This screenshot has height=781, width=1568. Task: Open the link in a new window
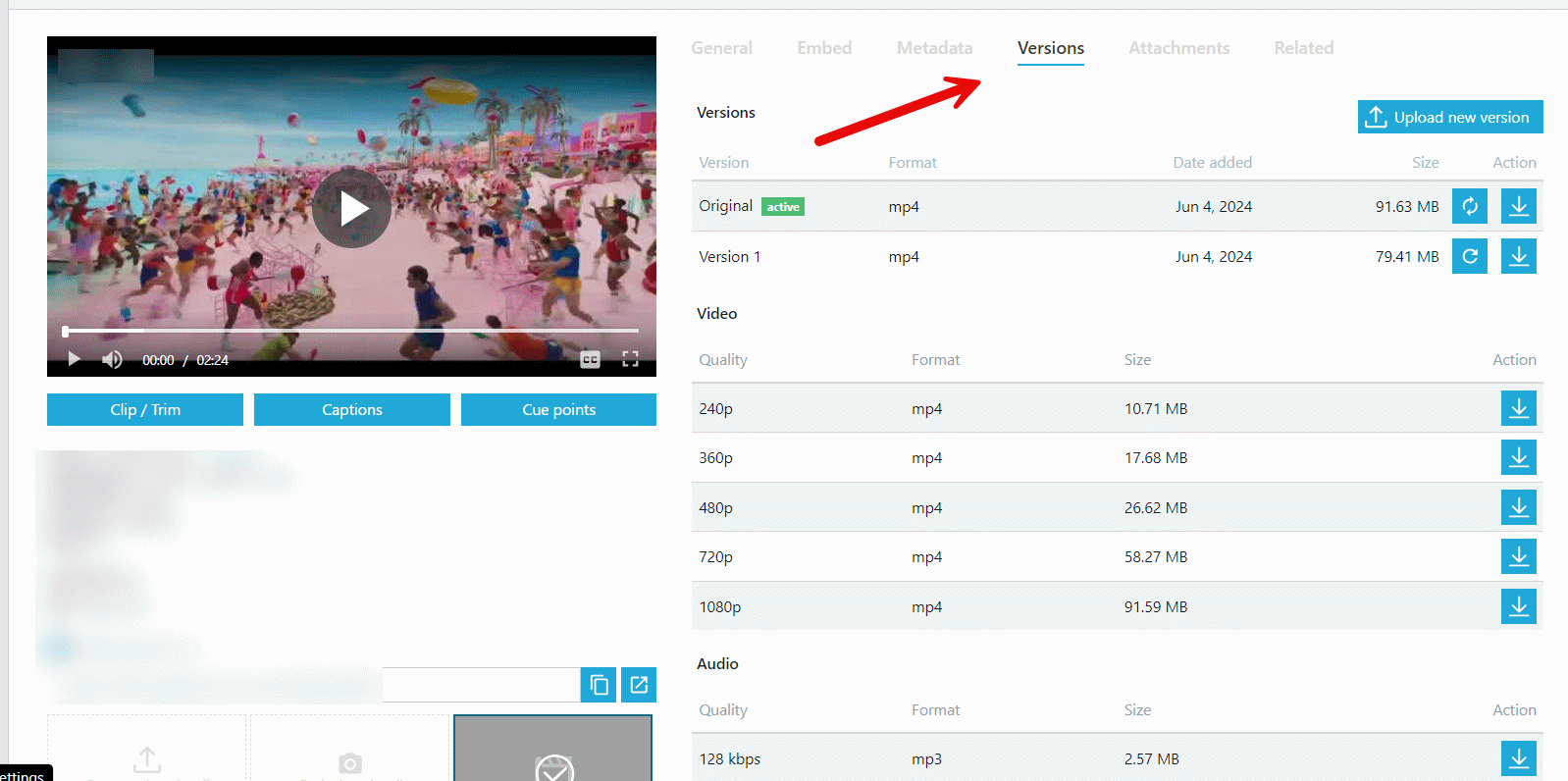pyautogui.click(x=639, y=685)
